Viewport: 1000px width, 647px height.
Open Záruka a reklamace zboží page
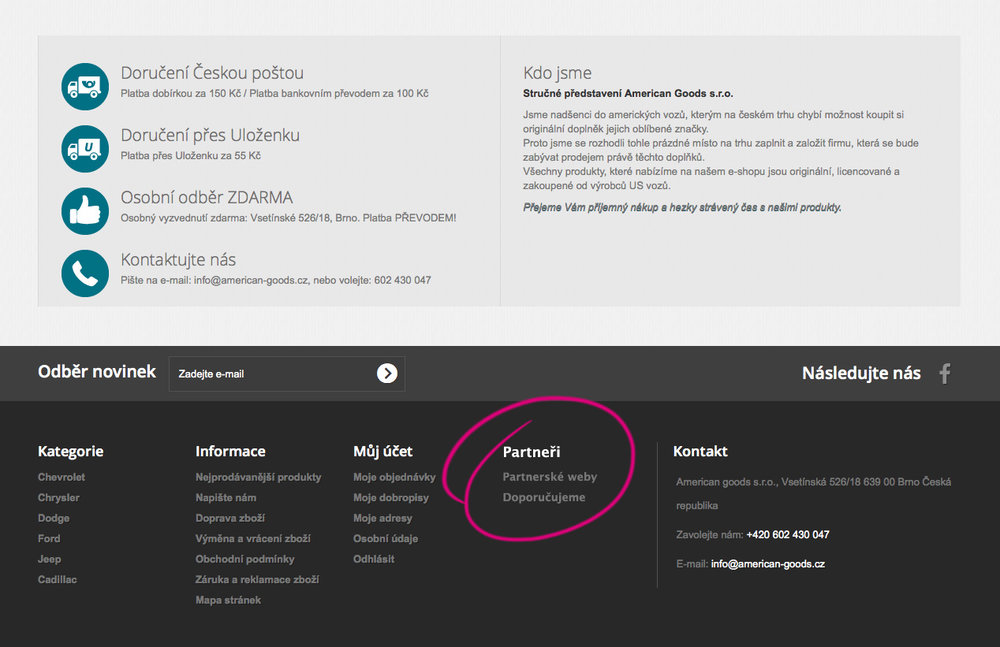(x=258, y=579)
